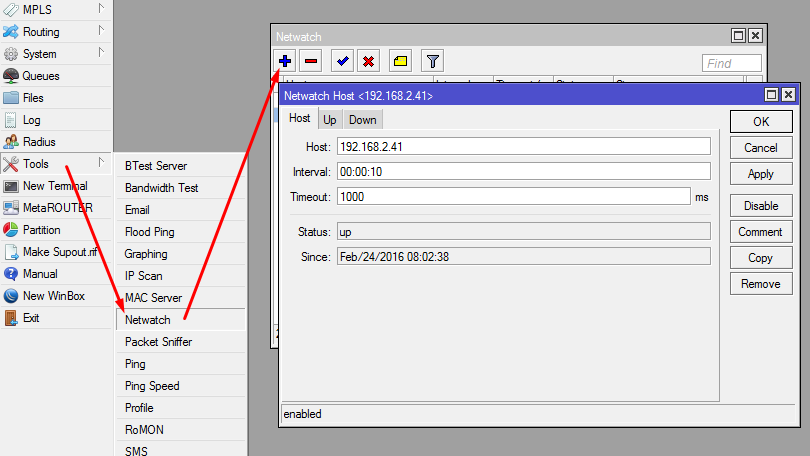Click the Partition pie icon
Screen dimensions: 810x456
click(10, 230)
